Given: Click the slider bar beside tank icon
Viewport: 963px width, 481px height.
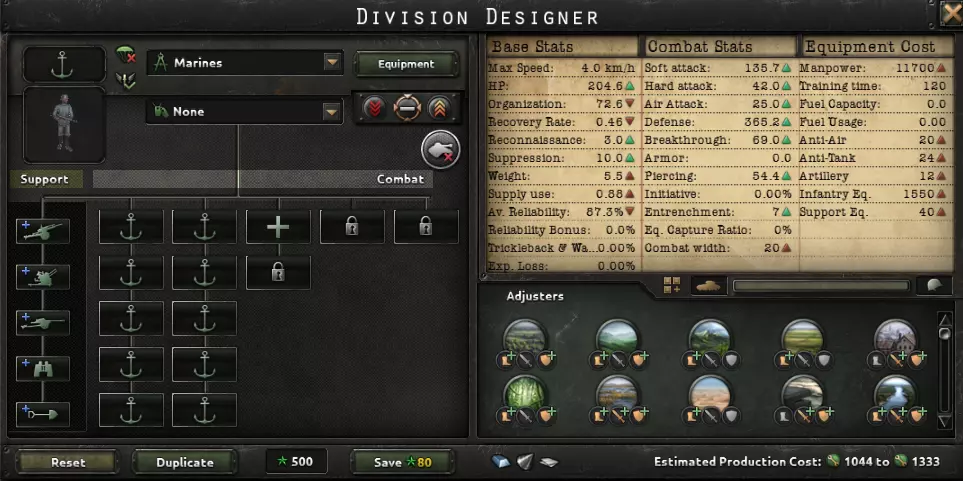Looking at the screenshot, I should tap(821, 286).
